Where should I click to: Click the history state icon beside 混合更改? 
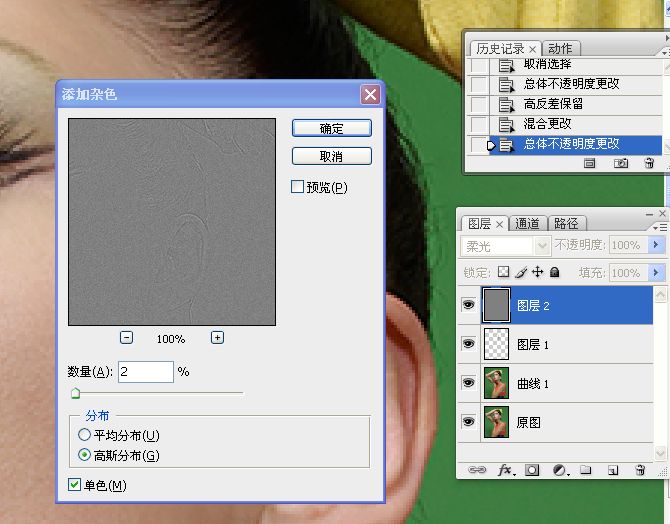click(506, 124)
